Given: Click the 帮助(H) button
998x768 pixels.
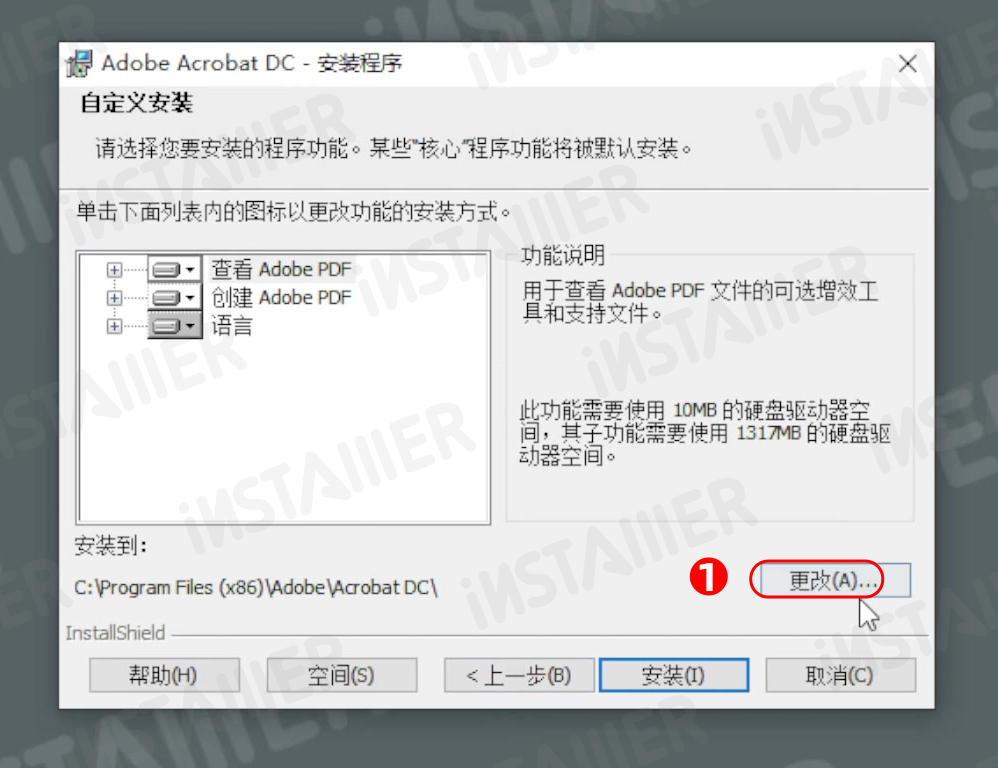Looking at the screenshot, I should (164, 675).
